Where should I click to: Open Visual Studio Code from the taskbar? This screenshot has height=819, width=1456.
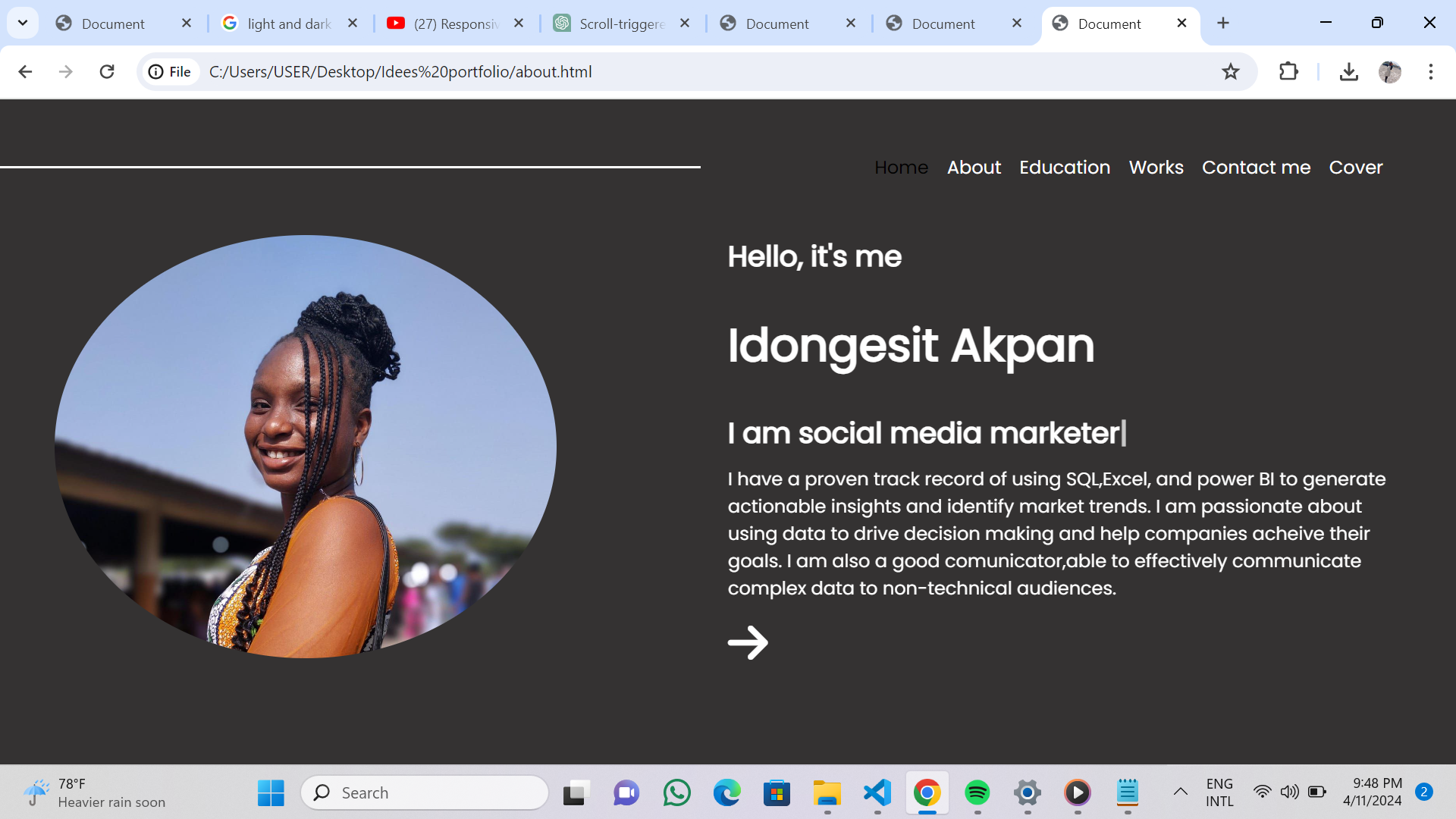[877, 793]
